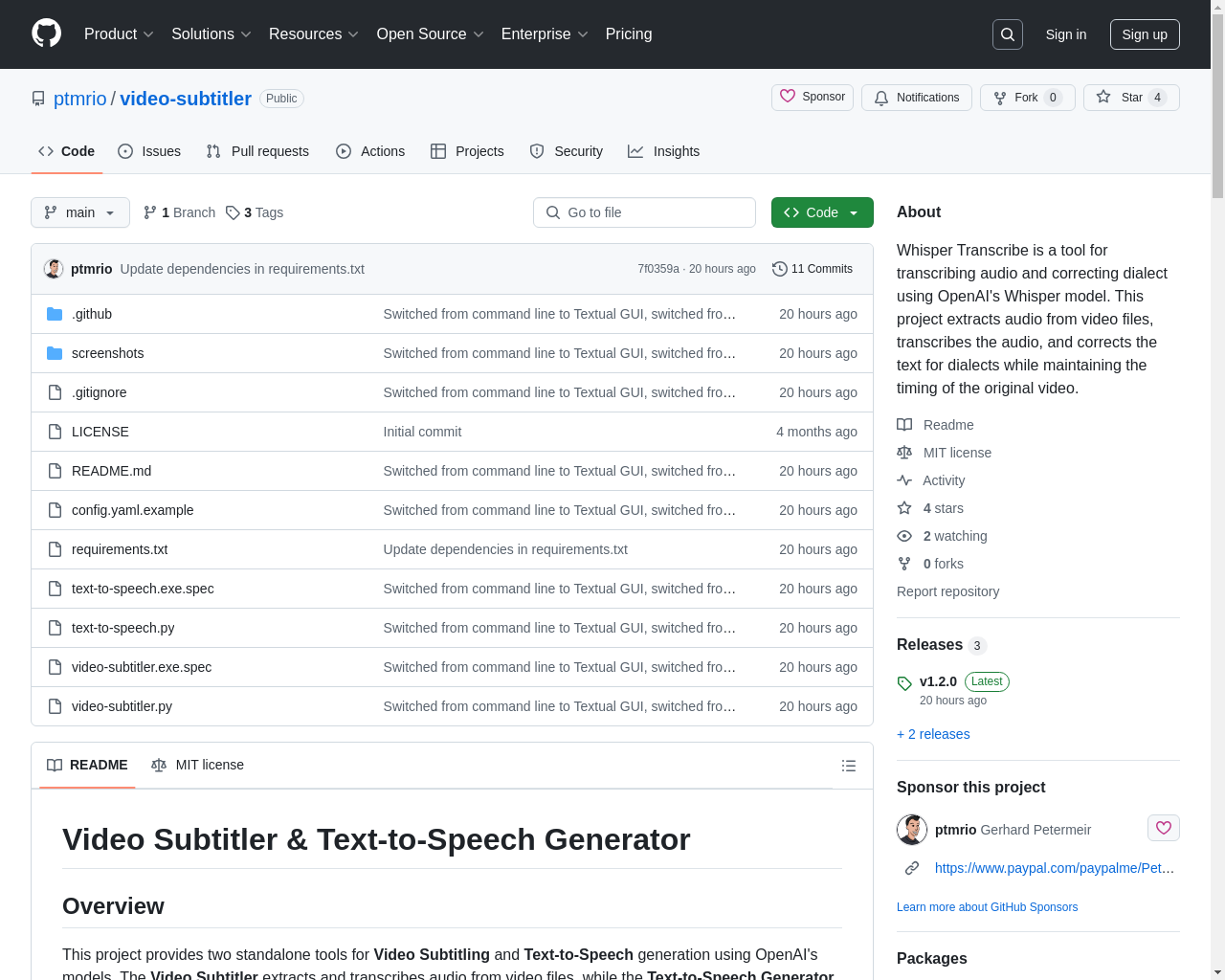Open the Pull requests tab
The height and width of the screenshot is (980, 1225).
257,151
